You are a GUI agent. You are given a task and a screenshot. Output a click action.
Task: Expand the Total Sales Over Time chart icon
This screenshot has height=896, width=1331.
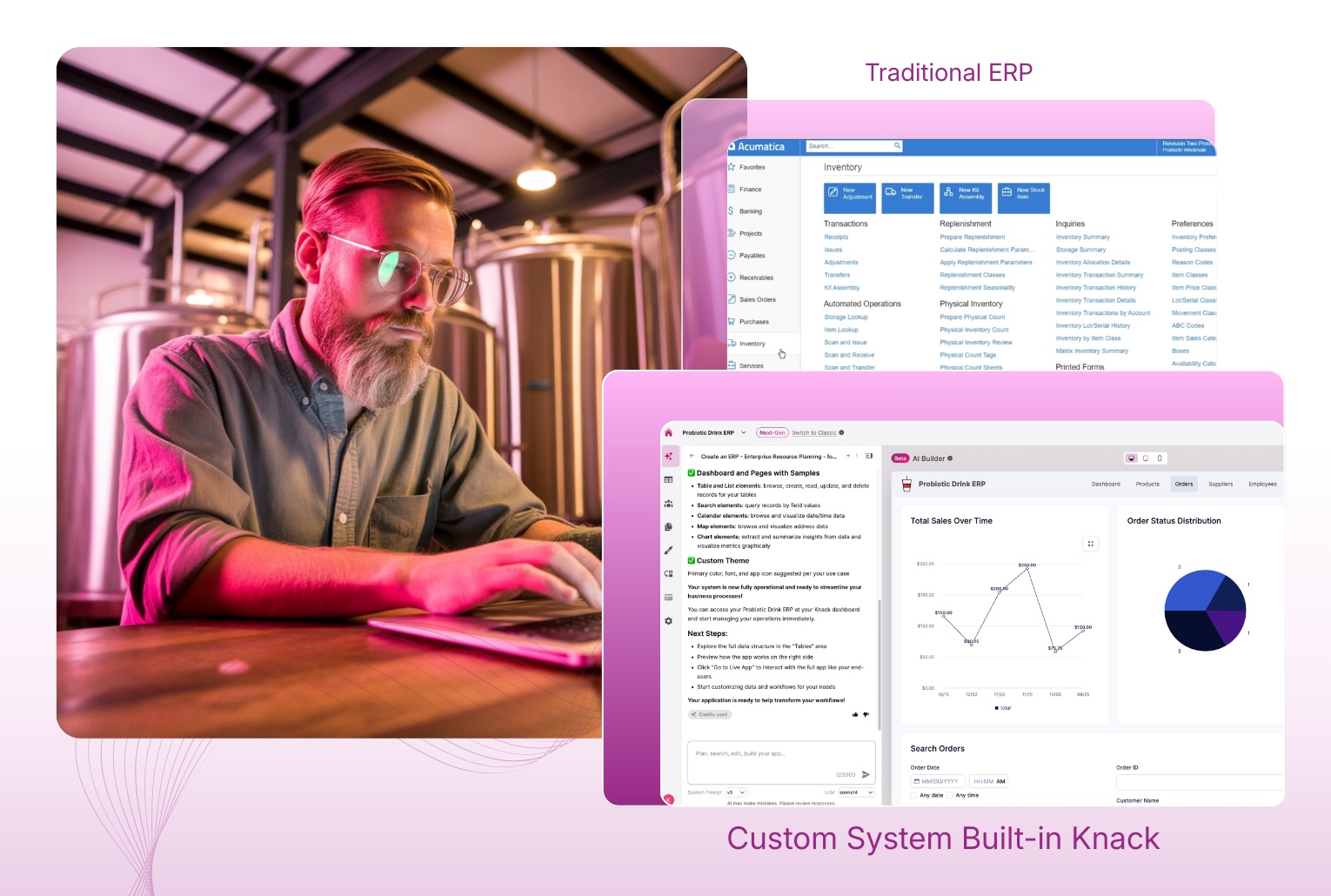1090,543
